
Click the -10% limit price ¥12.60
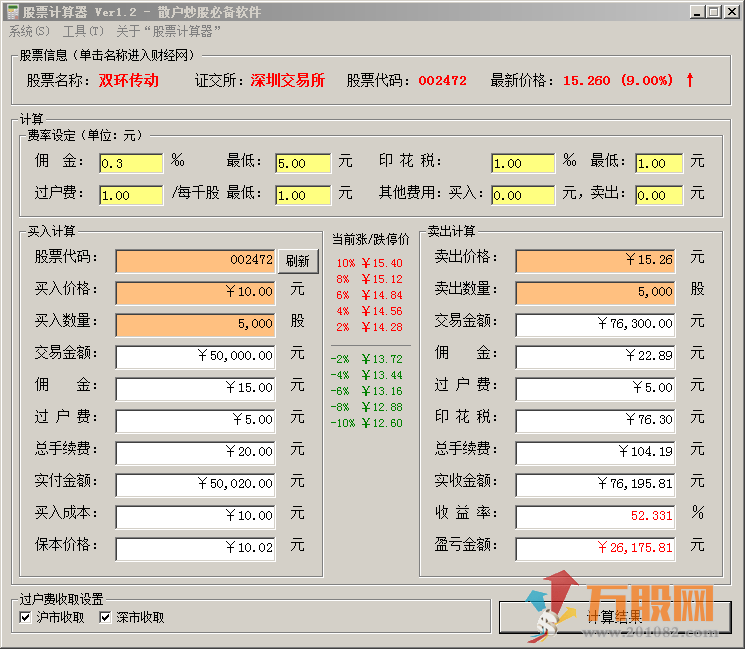click(382, 423)
